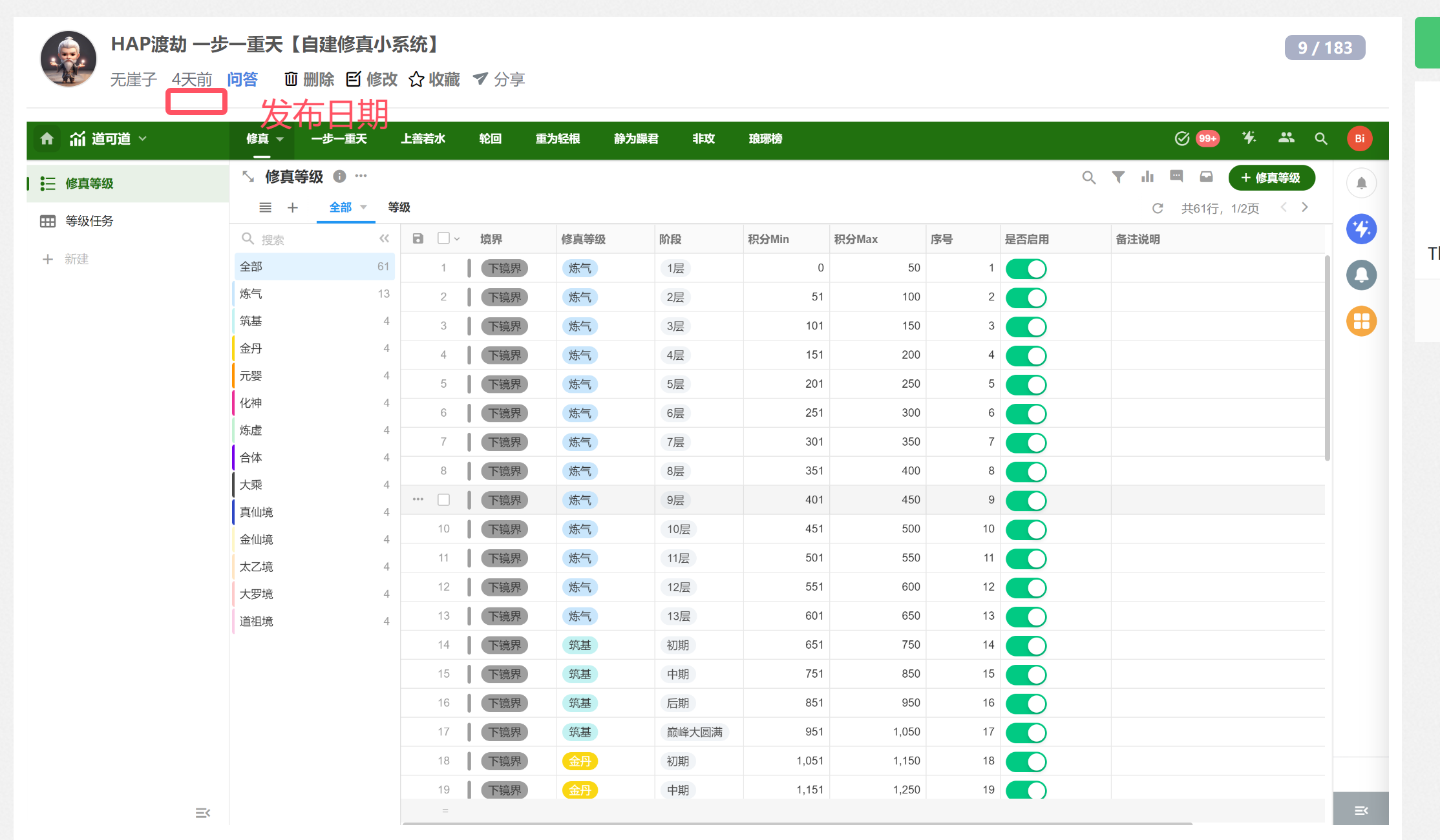Check the checkbox on the 9层 row
The width and height of the screenshot is (1440, 840).
443,499
